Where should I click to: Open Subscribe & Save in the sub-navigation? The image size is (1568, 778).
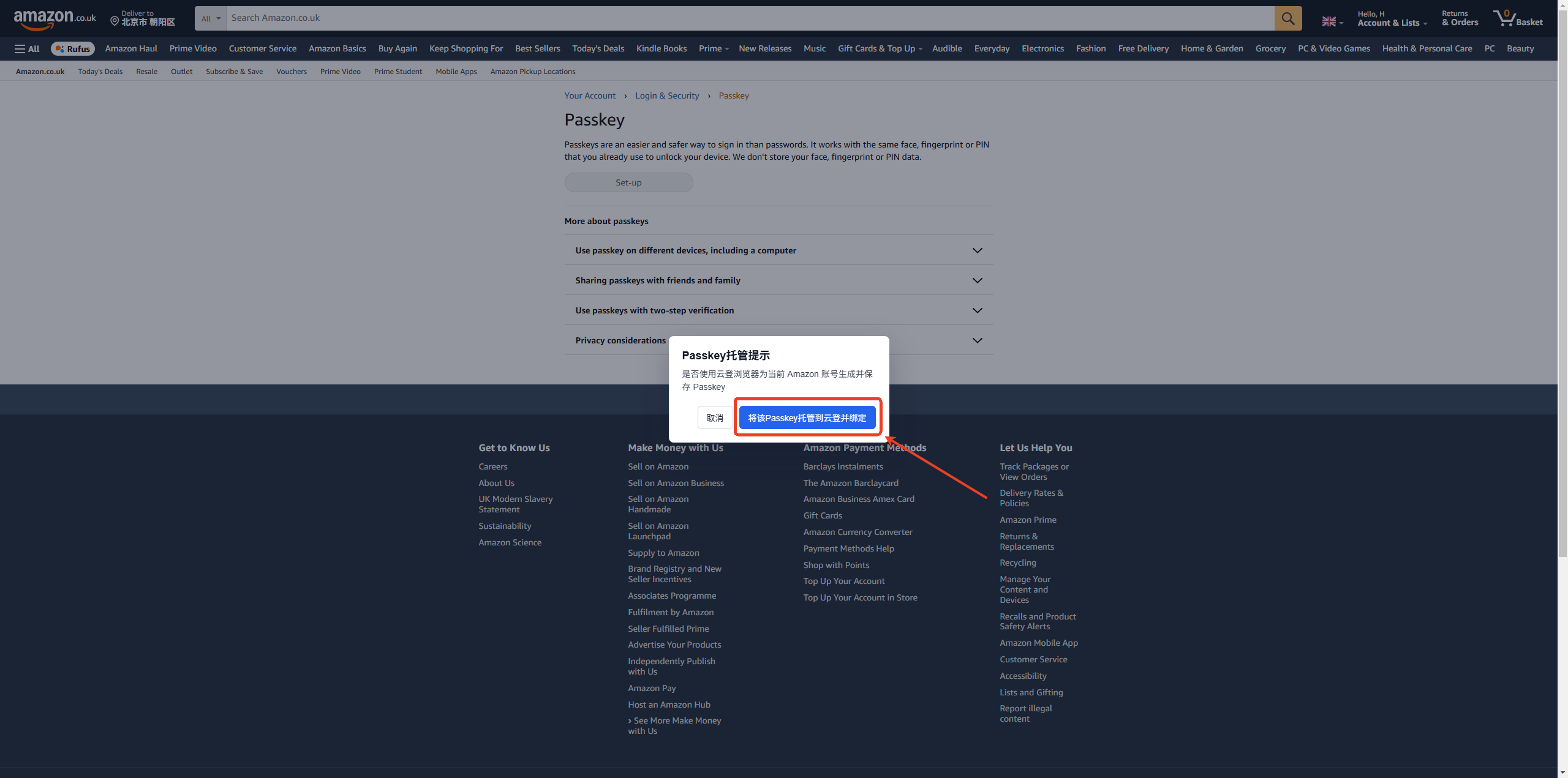234,72
